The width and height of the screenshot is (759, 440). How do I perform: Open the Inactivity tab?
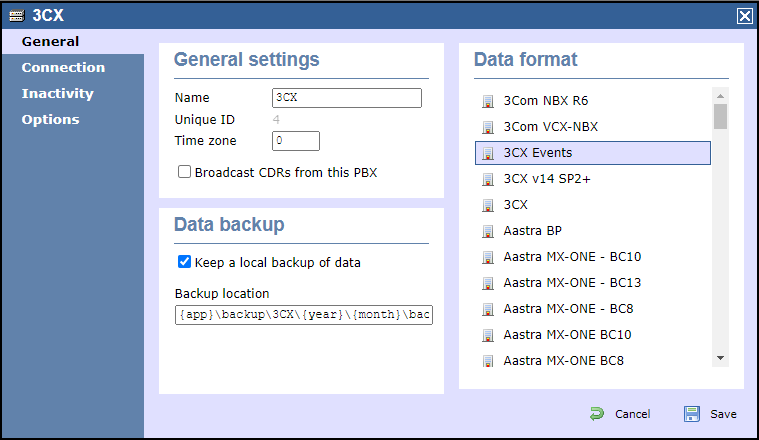point(58,93)
